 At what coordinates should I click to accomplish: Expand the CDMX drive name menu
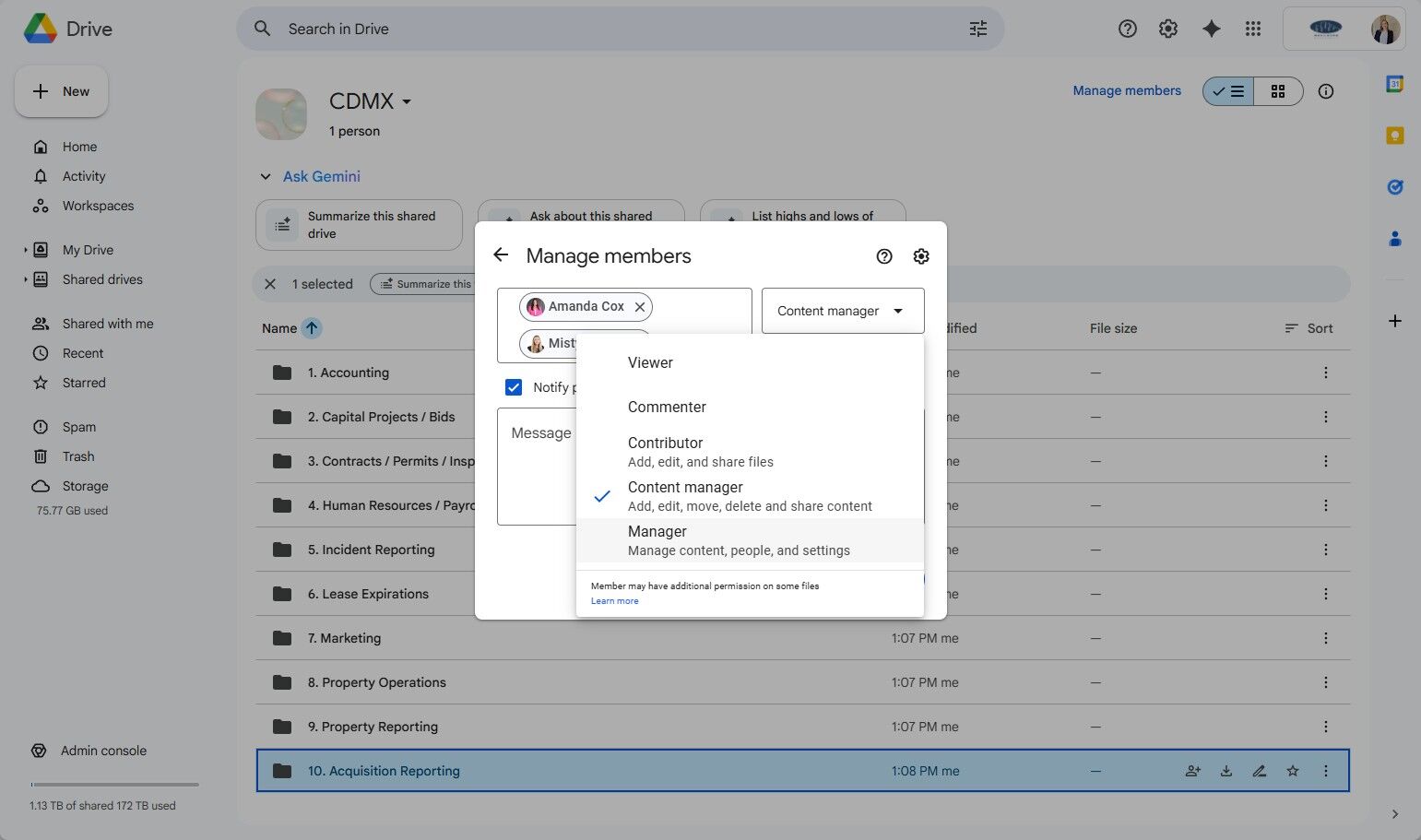407,101
